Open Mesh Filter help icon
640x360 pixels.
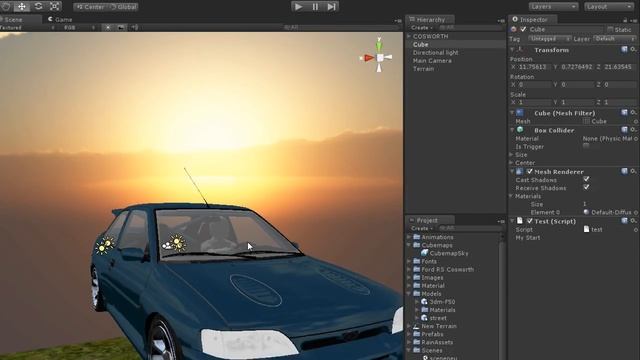[x=624, y=112]
